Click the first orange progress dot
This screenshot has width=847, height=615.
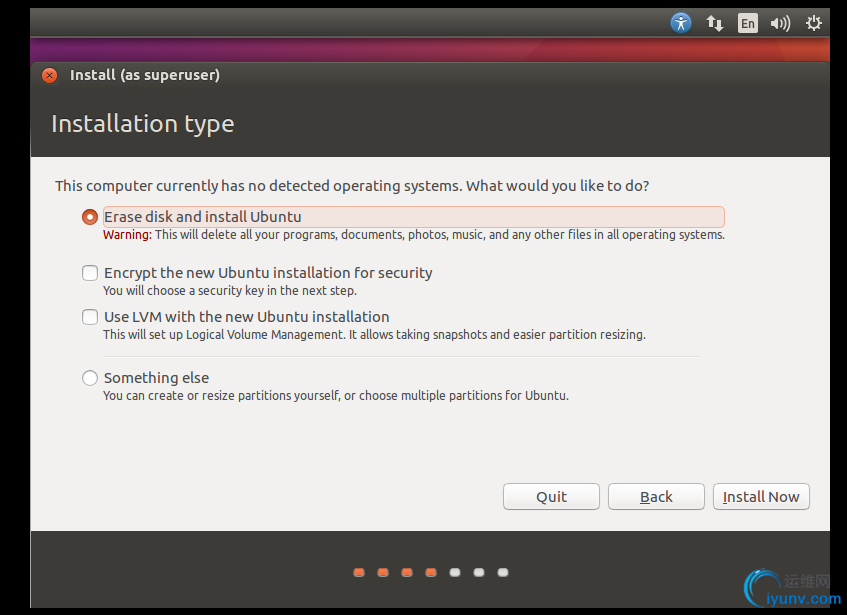click(359, 573)
